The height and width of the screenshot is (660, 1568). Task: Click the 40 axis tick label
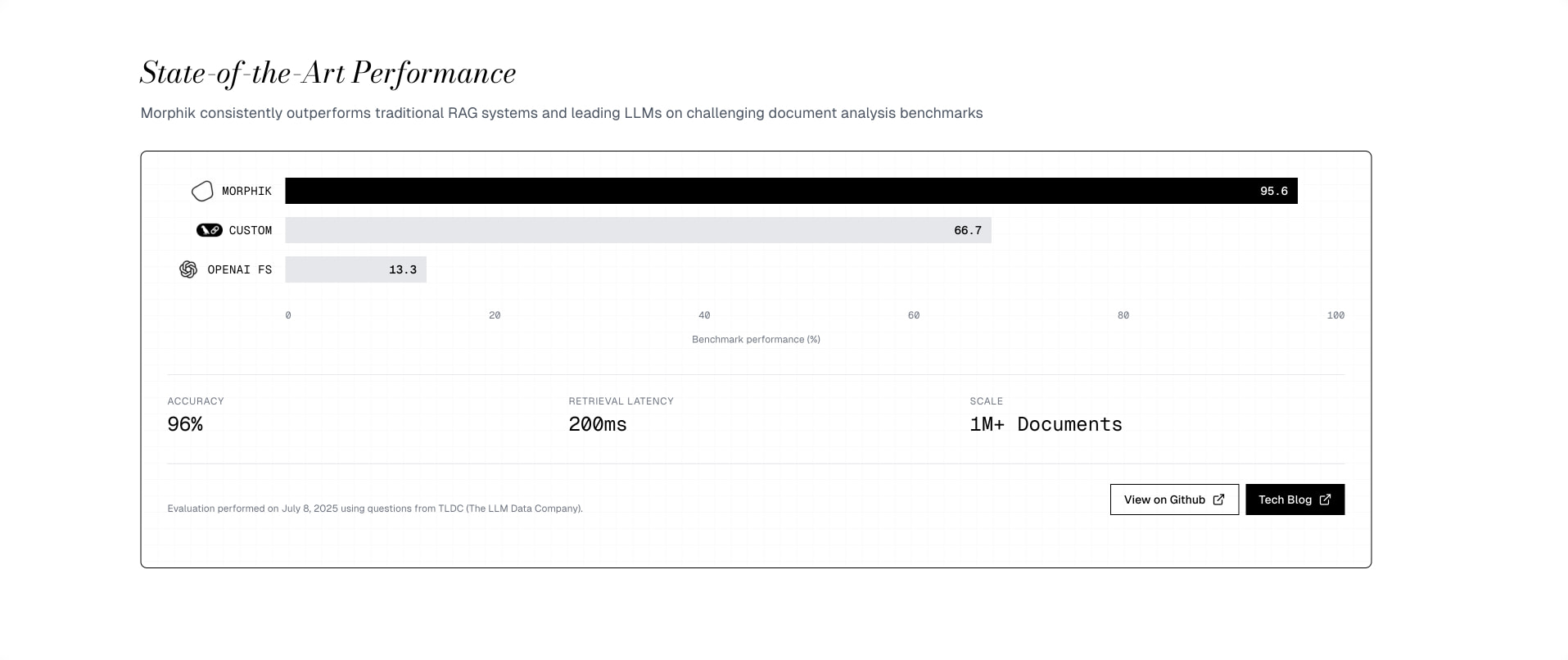pyautogui.click(x=704, y=315)
